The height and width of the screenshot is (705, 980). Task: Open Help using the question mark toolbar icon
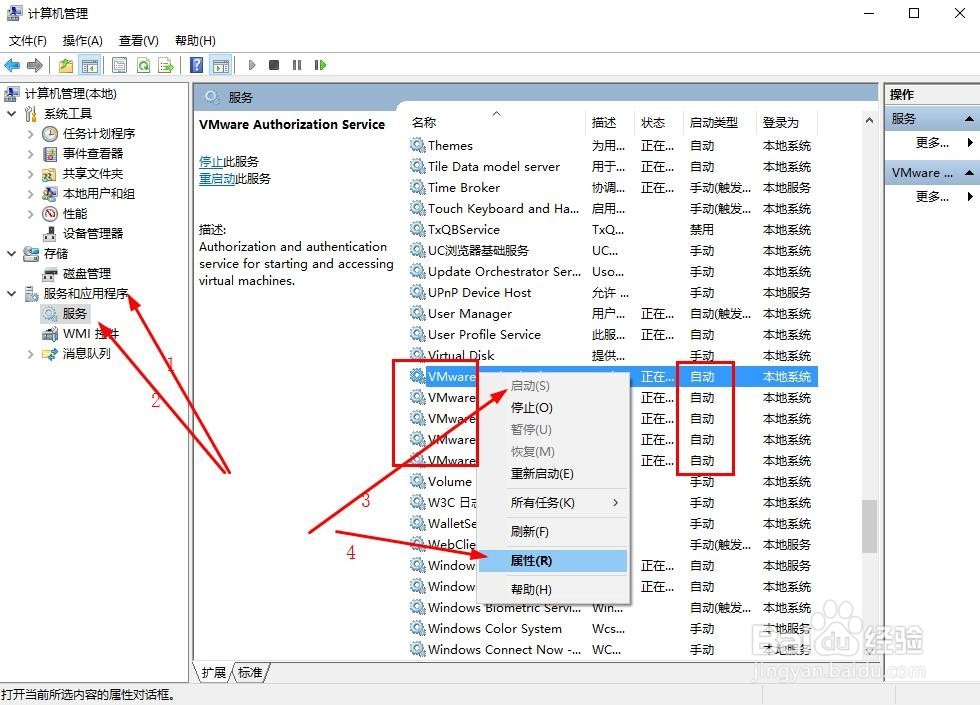coord(198,65)
